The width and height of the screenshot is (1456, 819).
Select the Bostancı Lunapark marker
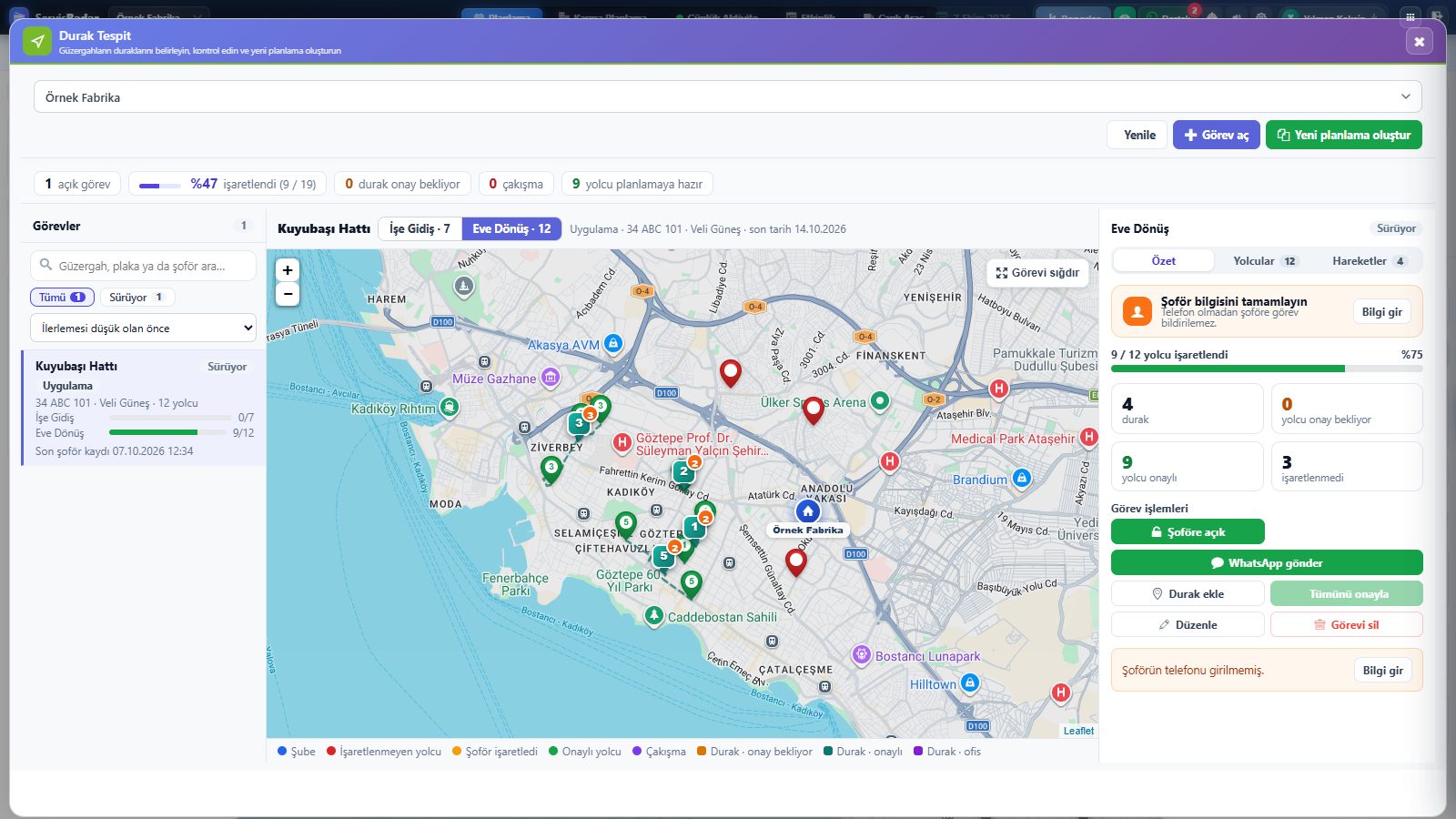point(861,655)
